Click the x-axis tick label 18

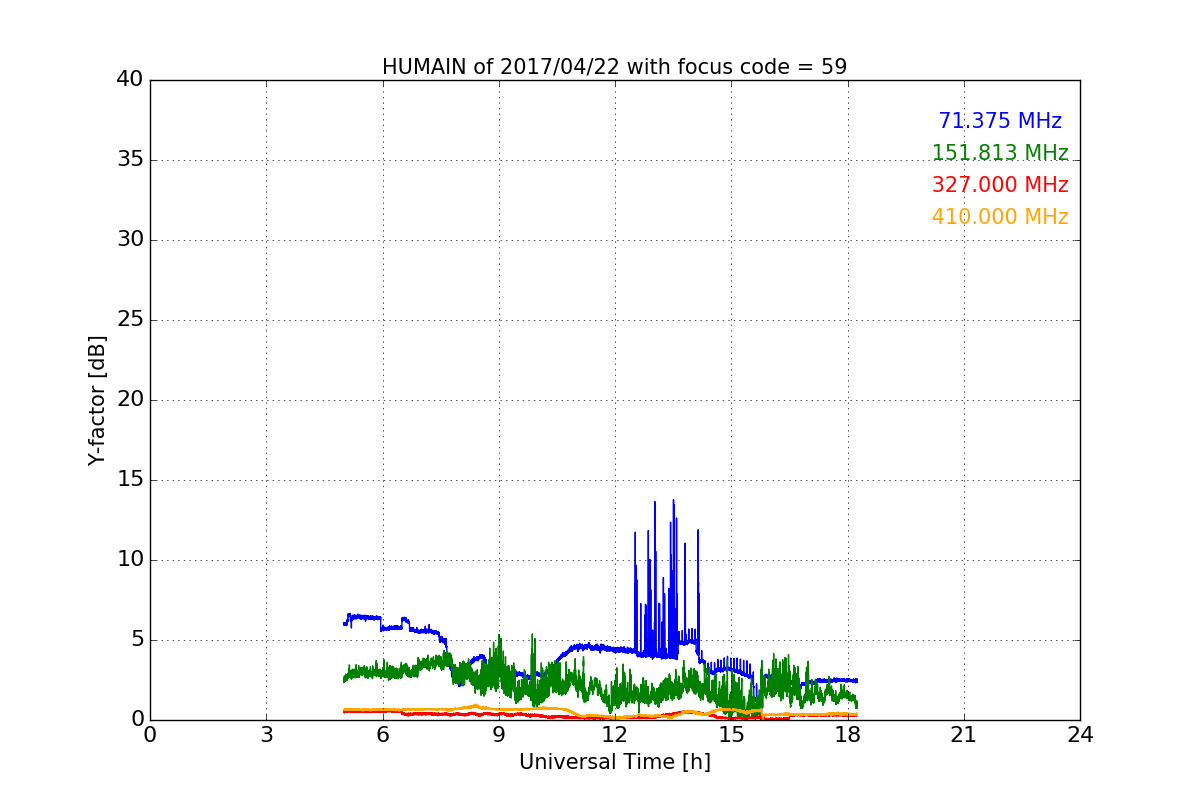(848, 735)
